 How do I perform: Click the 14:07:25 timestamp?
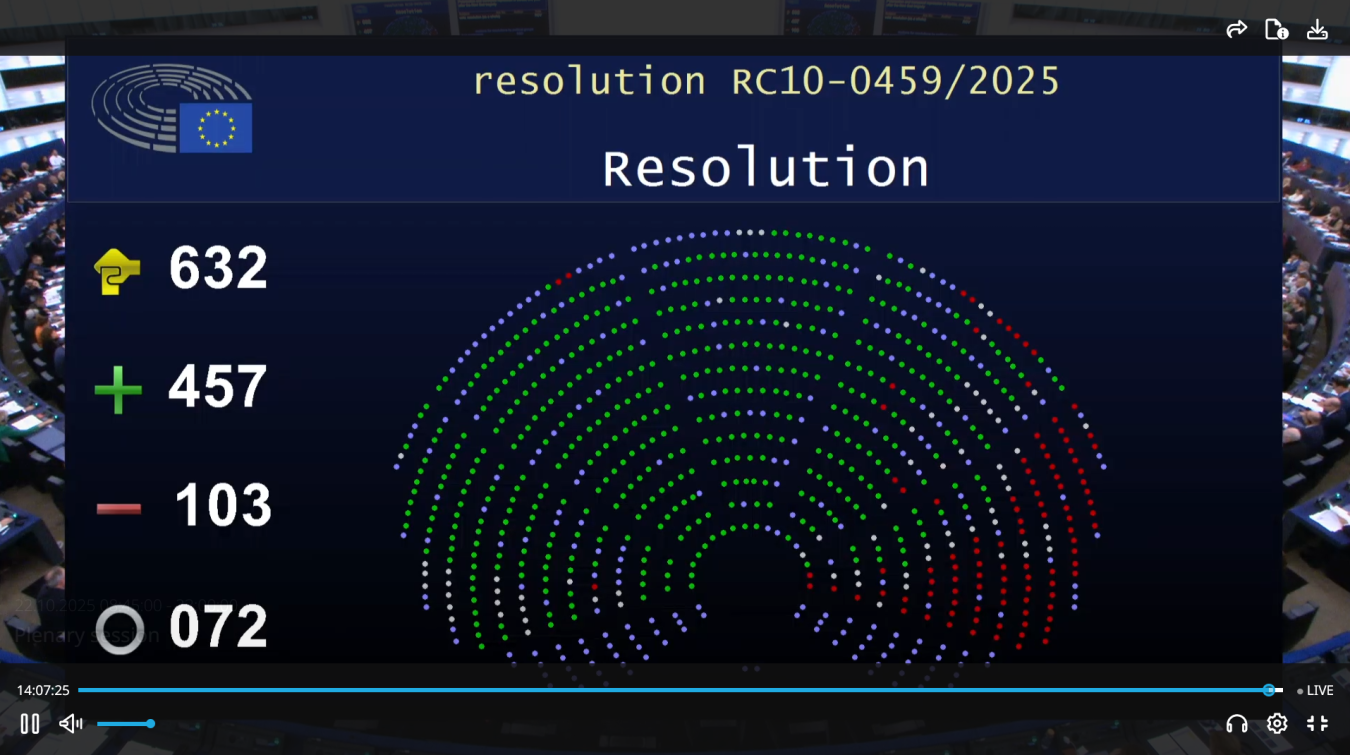click(43, 690)
